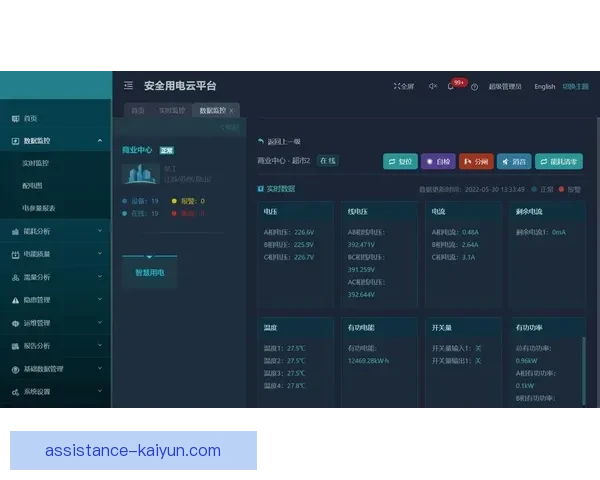This screenshot has width=600, height=480.
Task: Select the 智慧用电 node
Action: pyautogui.click(x=150, y=273)
